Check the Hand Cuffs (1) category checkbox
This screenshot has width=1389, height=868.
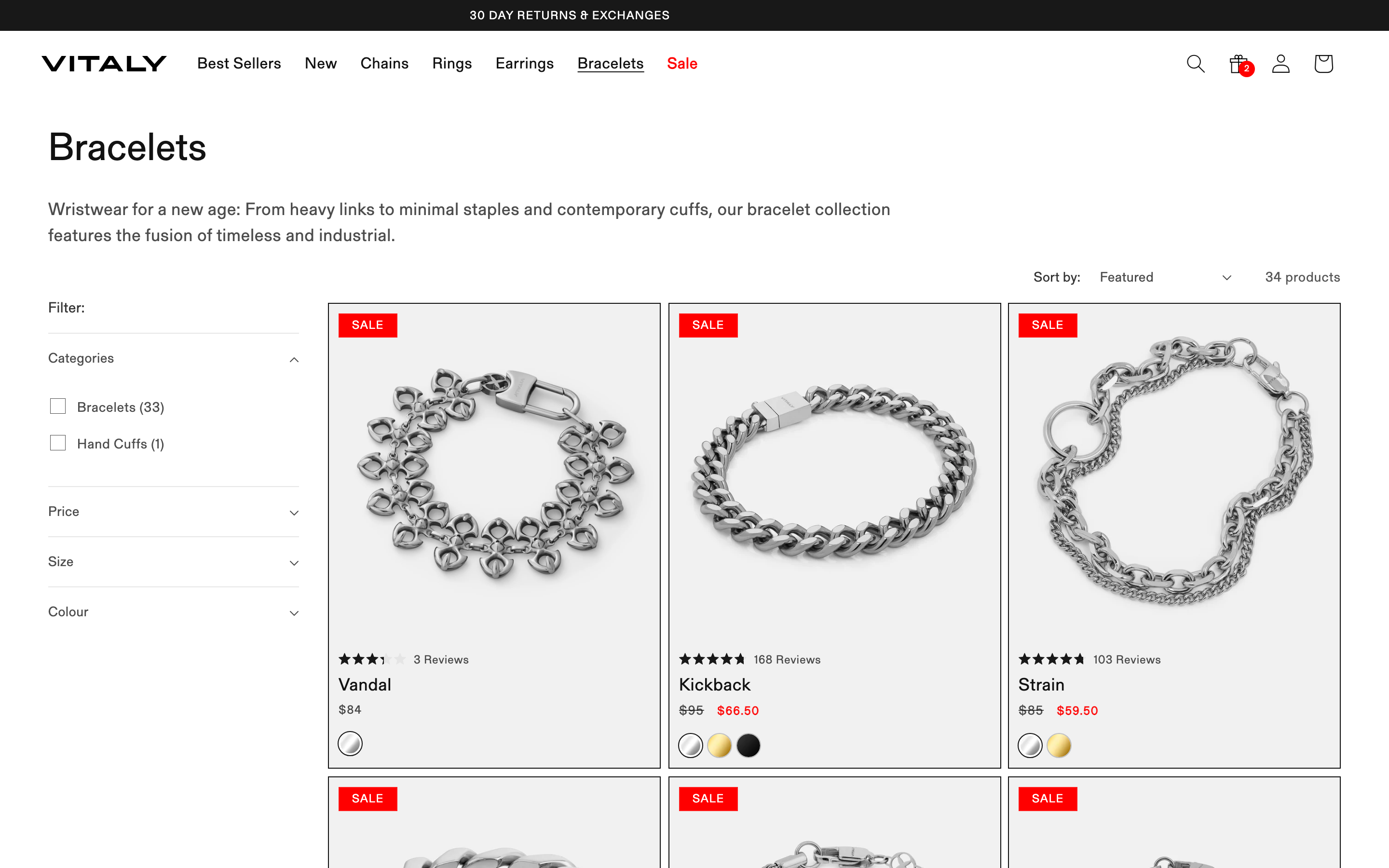pyautogui.click(x=58, y=443)
